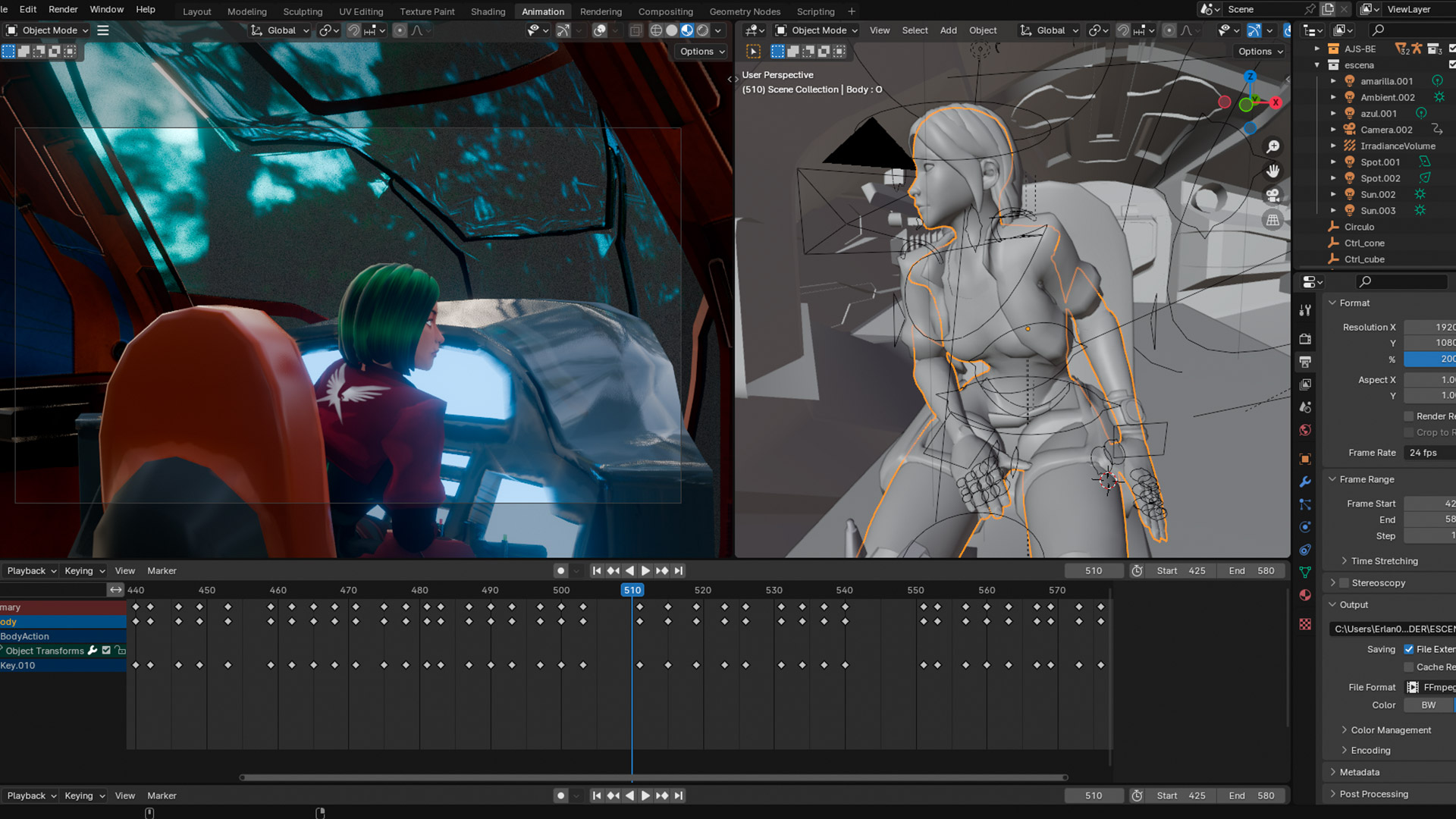Toggle the Cache Result checkbox
The height and width of the screenshot is (819, 1456).
click(x=1409, y=667)
